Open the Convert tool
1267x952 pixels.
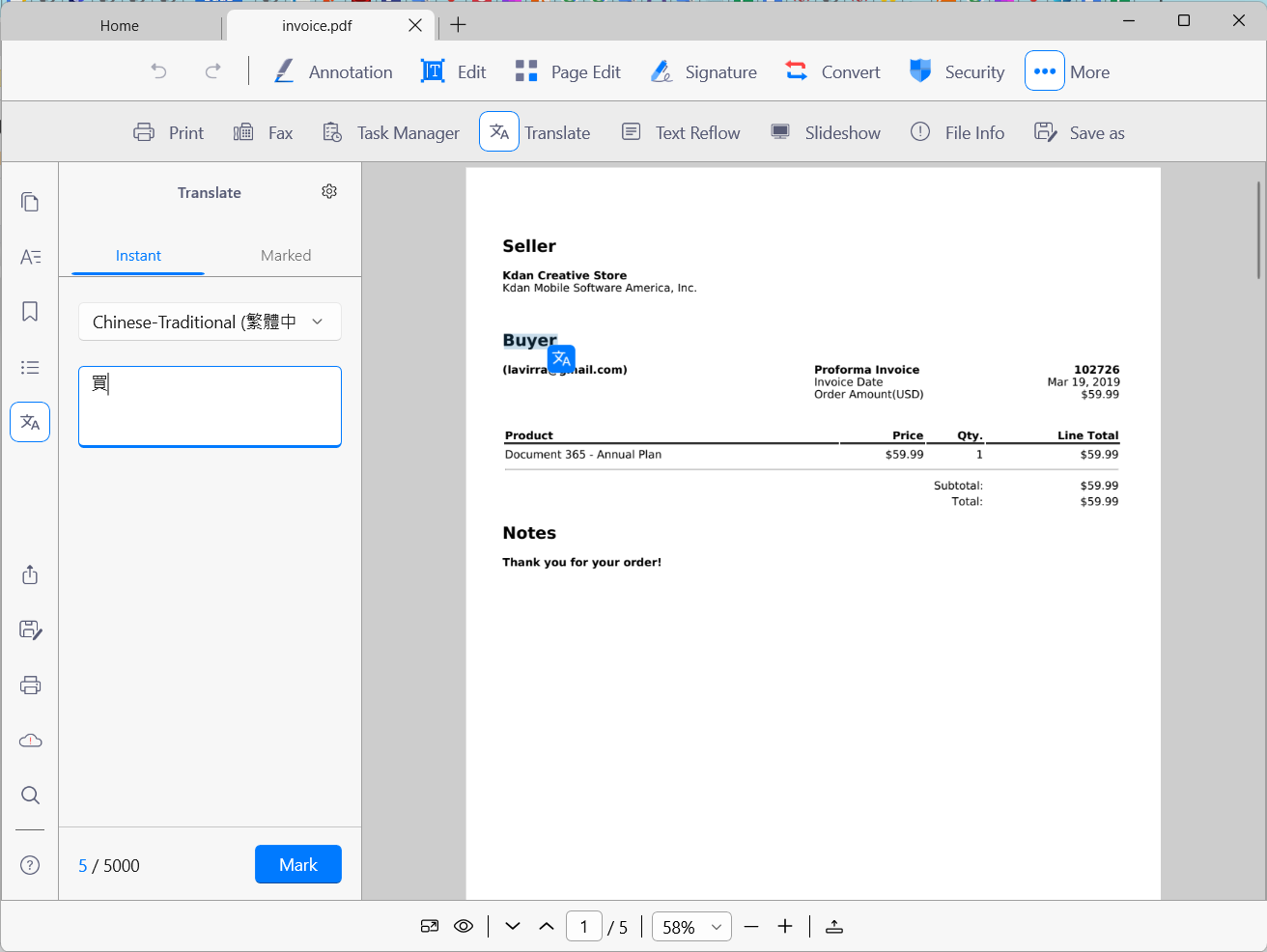click(832, 71)
